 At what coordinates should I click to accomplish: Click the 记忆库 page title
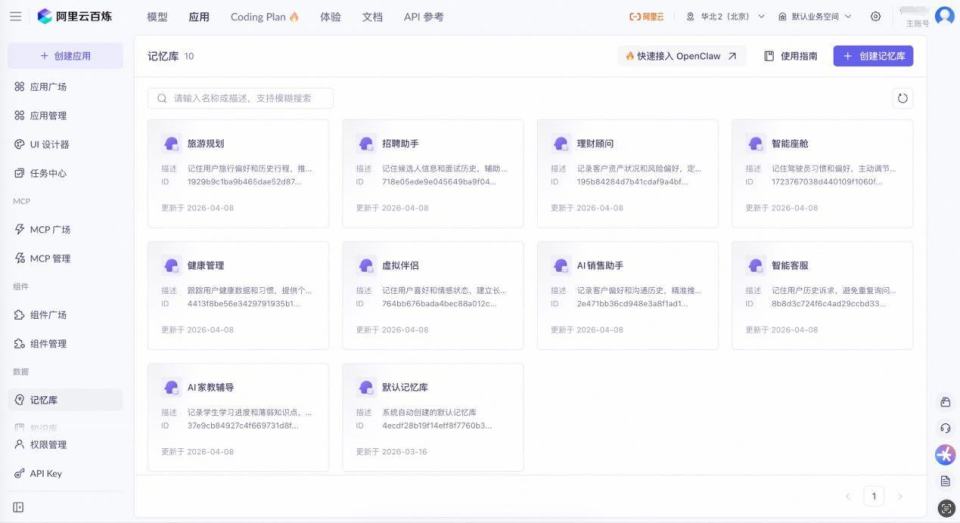(163, 56)
